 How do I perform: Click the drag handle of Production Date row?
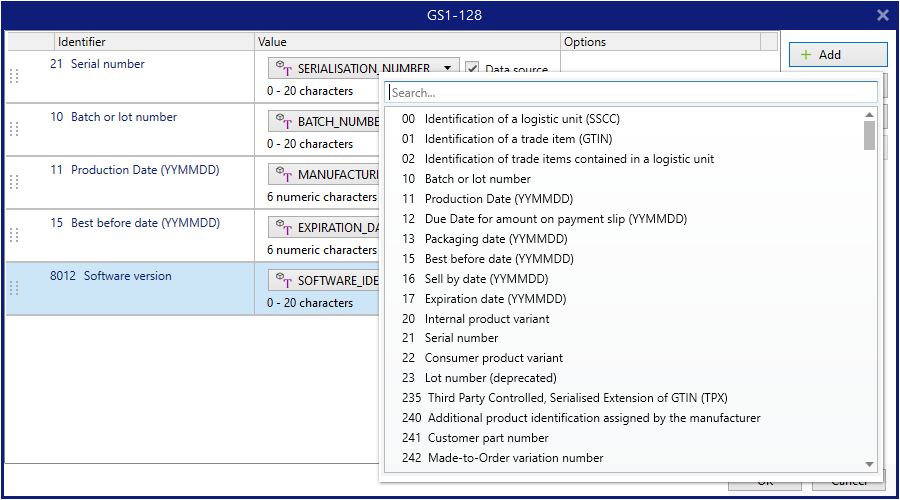[14, 182]
